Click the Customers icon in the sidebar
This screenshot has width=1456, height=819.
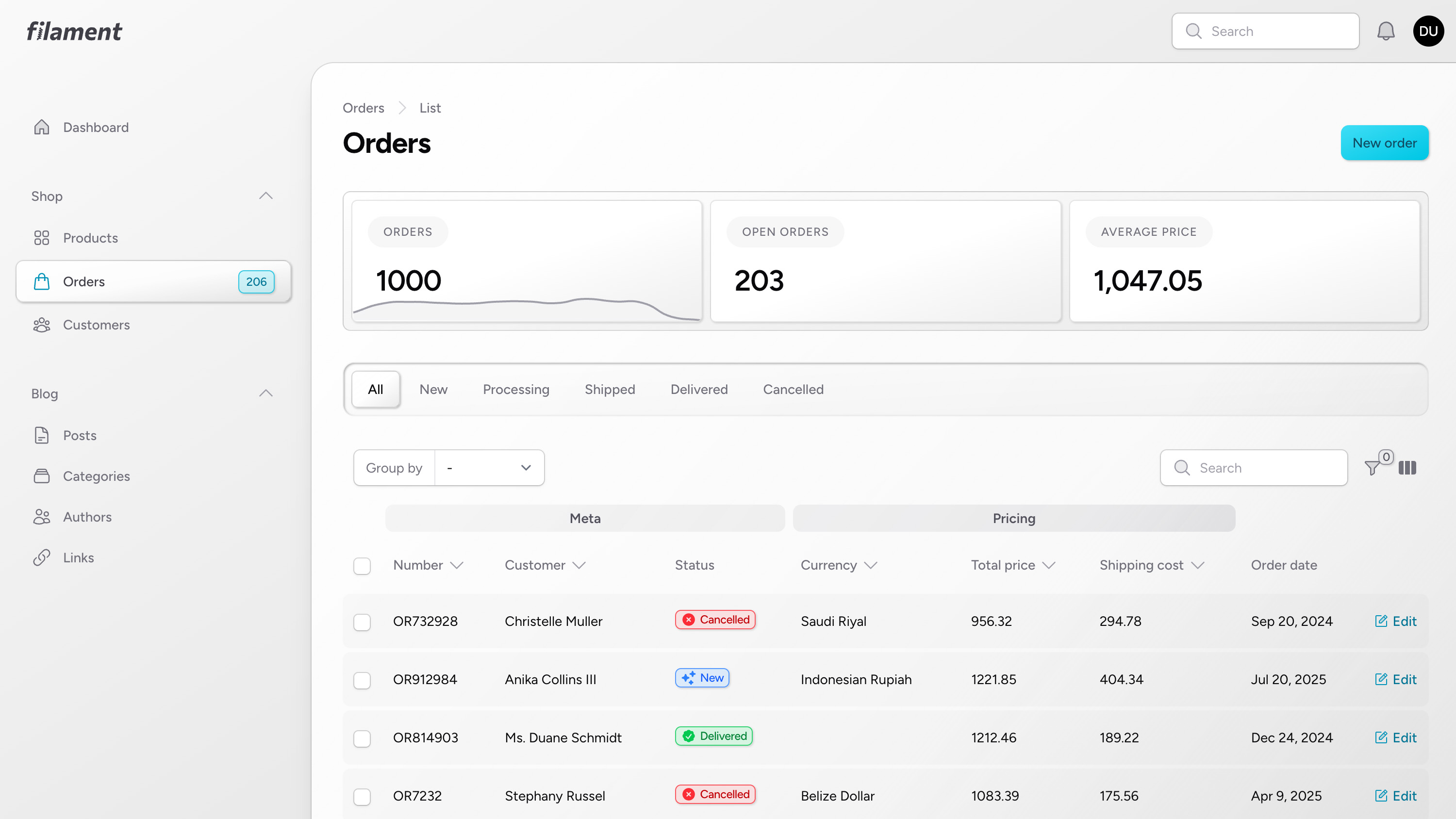(x=42, y=325)
